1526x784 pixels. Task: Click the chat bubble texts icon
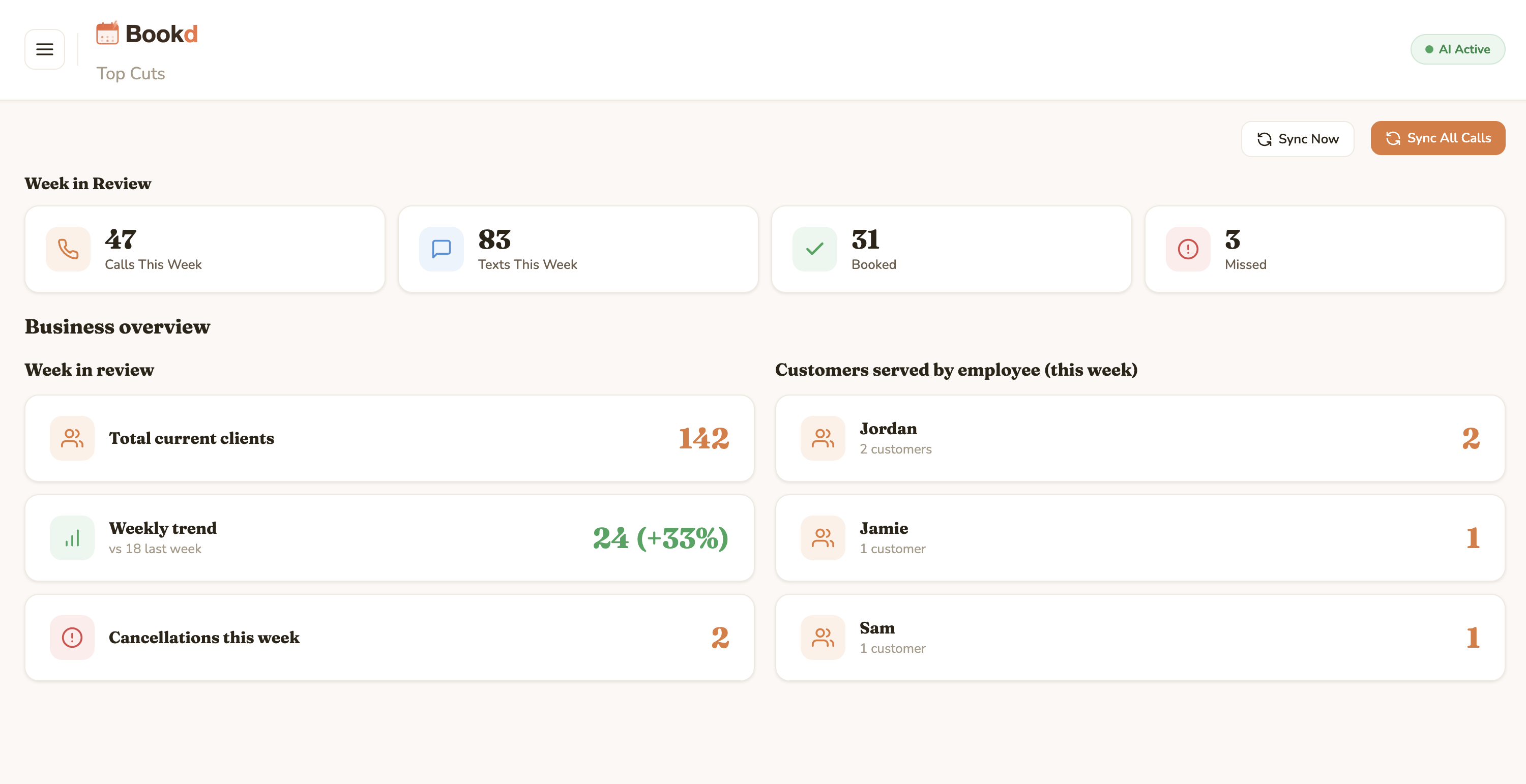coord(442,249)
